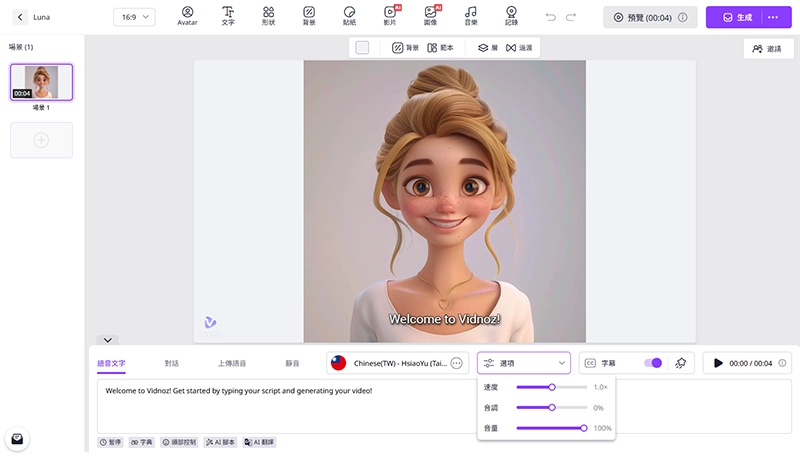
Task: Switch to the dialogue (對話) tab
Action: point(171,363)
